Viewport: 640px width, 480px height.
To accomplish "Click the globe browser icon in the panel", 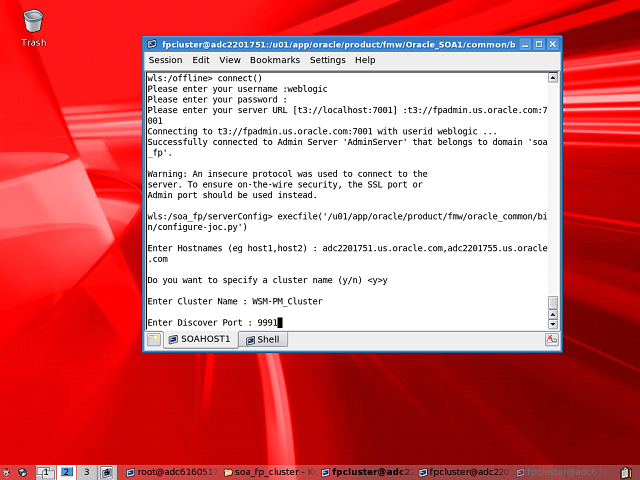I will 23,472.
